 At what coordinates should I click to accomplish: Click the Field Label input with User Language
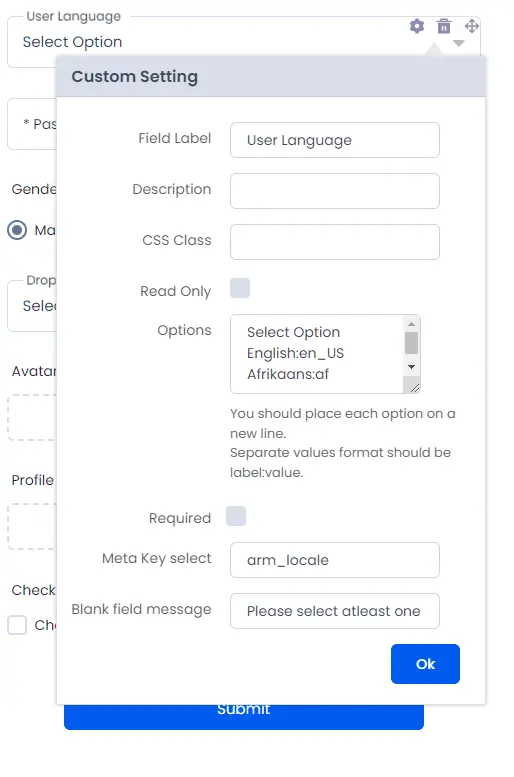coord(335,140)
